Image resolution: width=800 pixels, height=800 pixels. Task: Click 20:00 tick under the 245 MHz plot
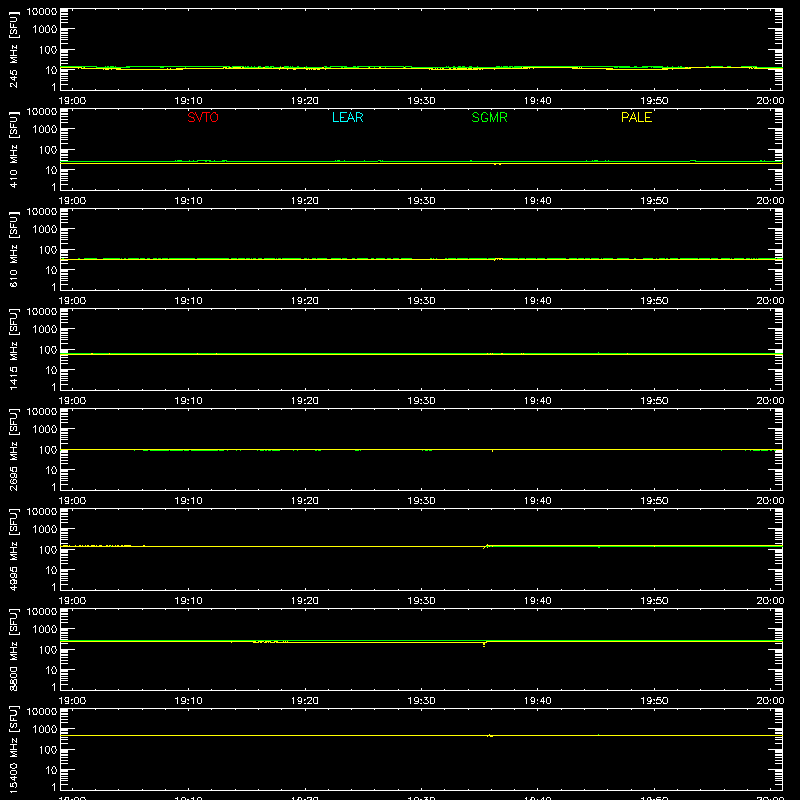[x=770, y=101]
